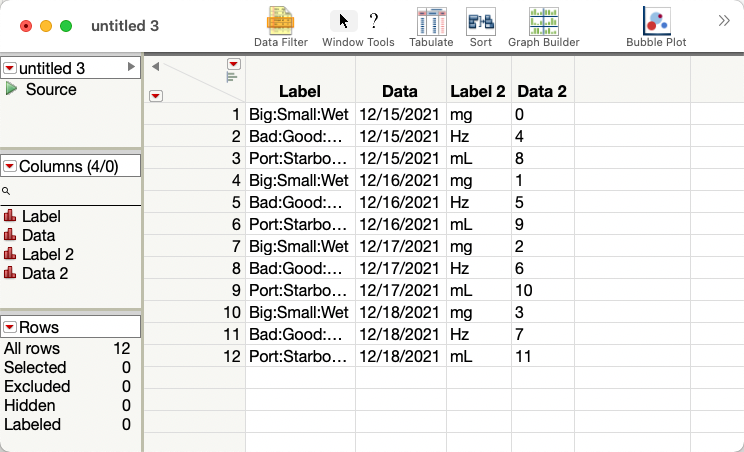Open Graph Builder
The height and width of the screenshot is (452, 744).
point(543,21)
